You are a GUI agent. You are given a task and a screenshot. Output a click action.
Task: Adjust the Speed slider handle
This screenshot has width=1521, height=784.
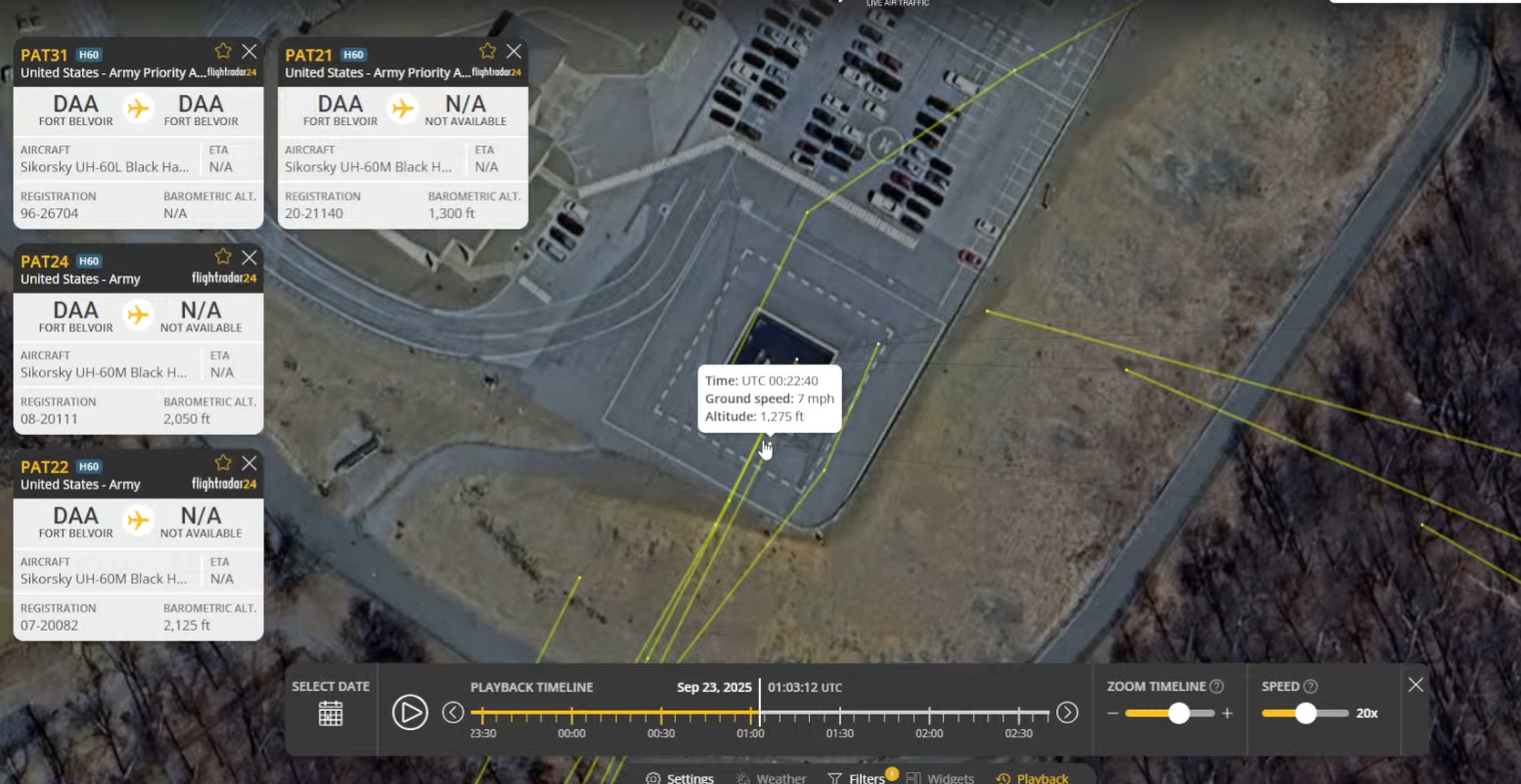[x=1306, y=714]
